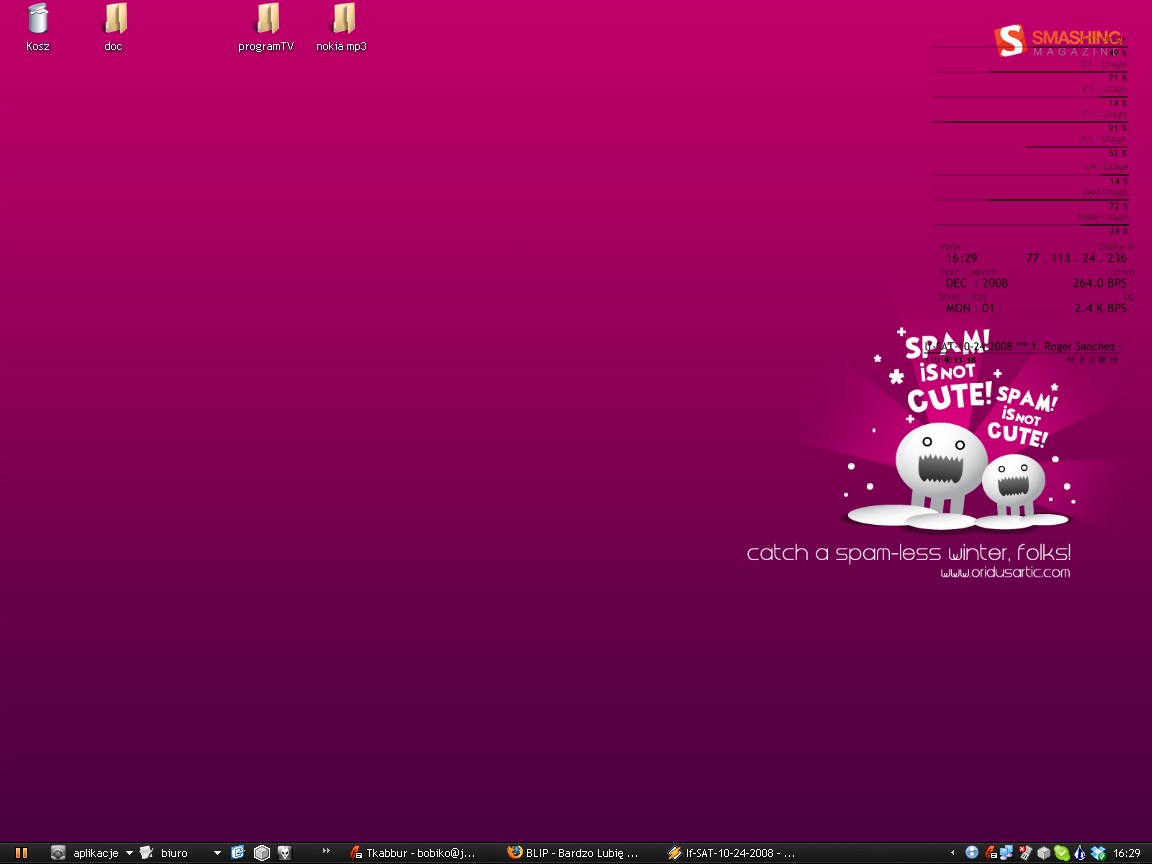
Task: Launch the blue e quick-launch icon
Action: [x=237, y=853]
